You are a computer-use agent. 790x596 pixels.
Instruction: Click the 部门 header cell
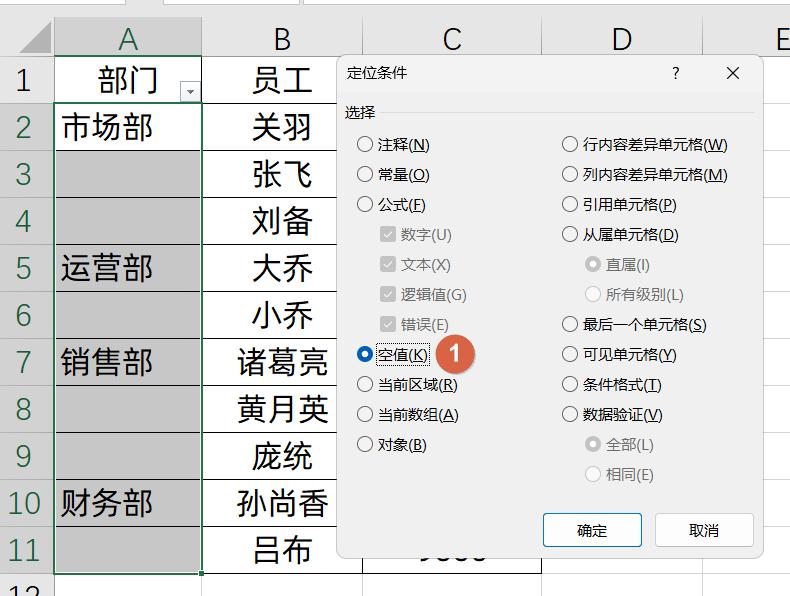coord(128,80)
